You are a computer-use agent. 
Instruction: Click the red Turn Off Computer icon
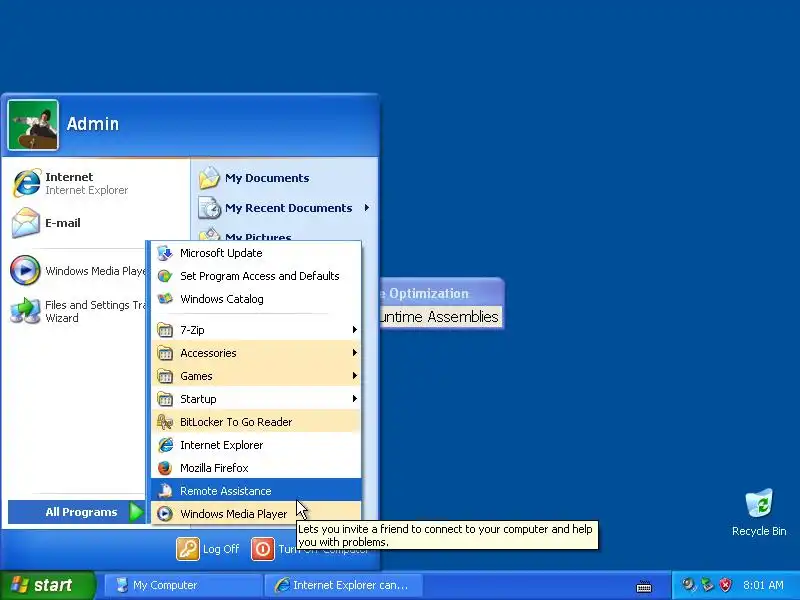coord(263,549)
